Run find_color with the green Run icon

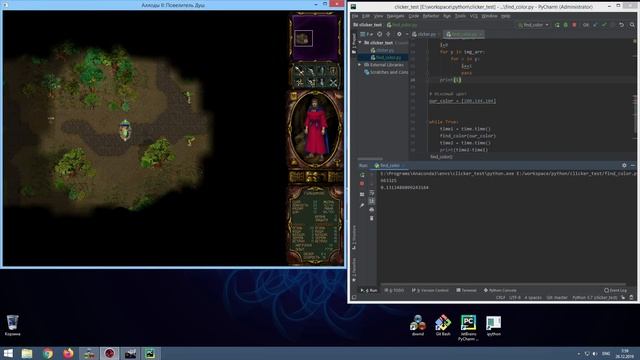pos(557,25)
